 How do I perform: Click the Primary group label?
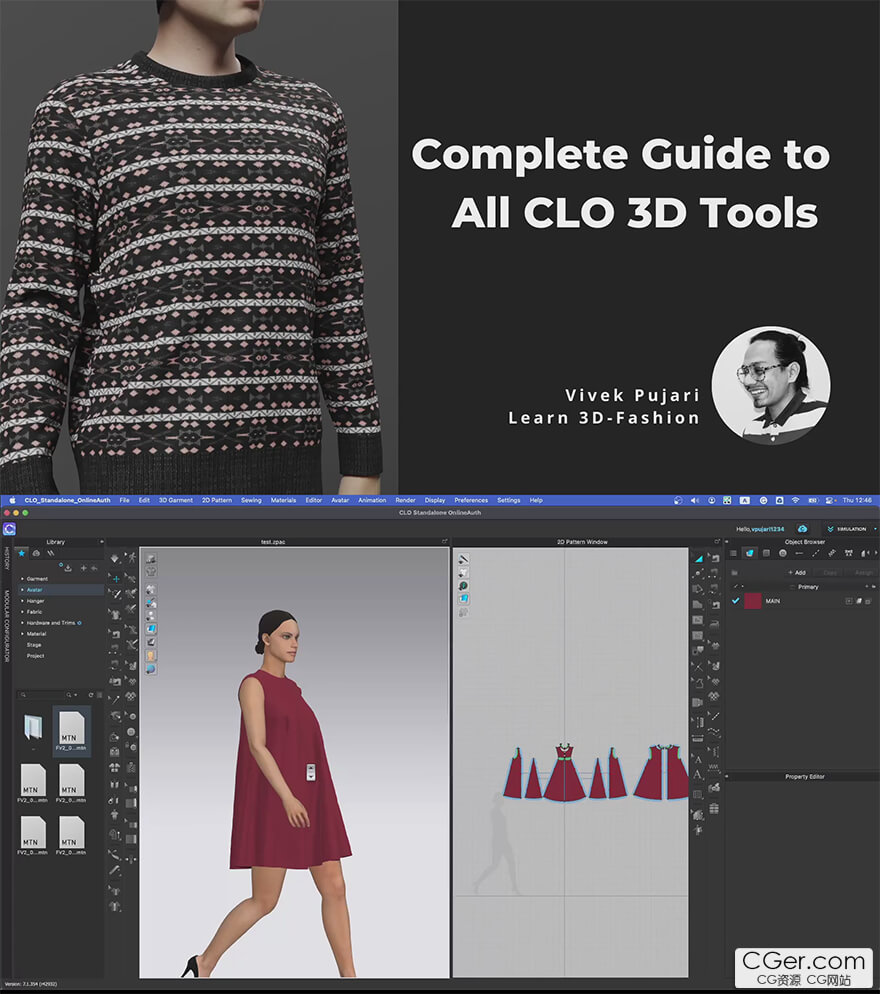(x=808, y=587)
